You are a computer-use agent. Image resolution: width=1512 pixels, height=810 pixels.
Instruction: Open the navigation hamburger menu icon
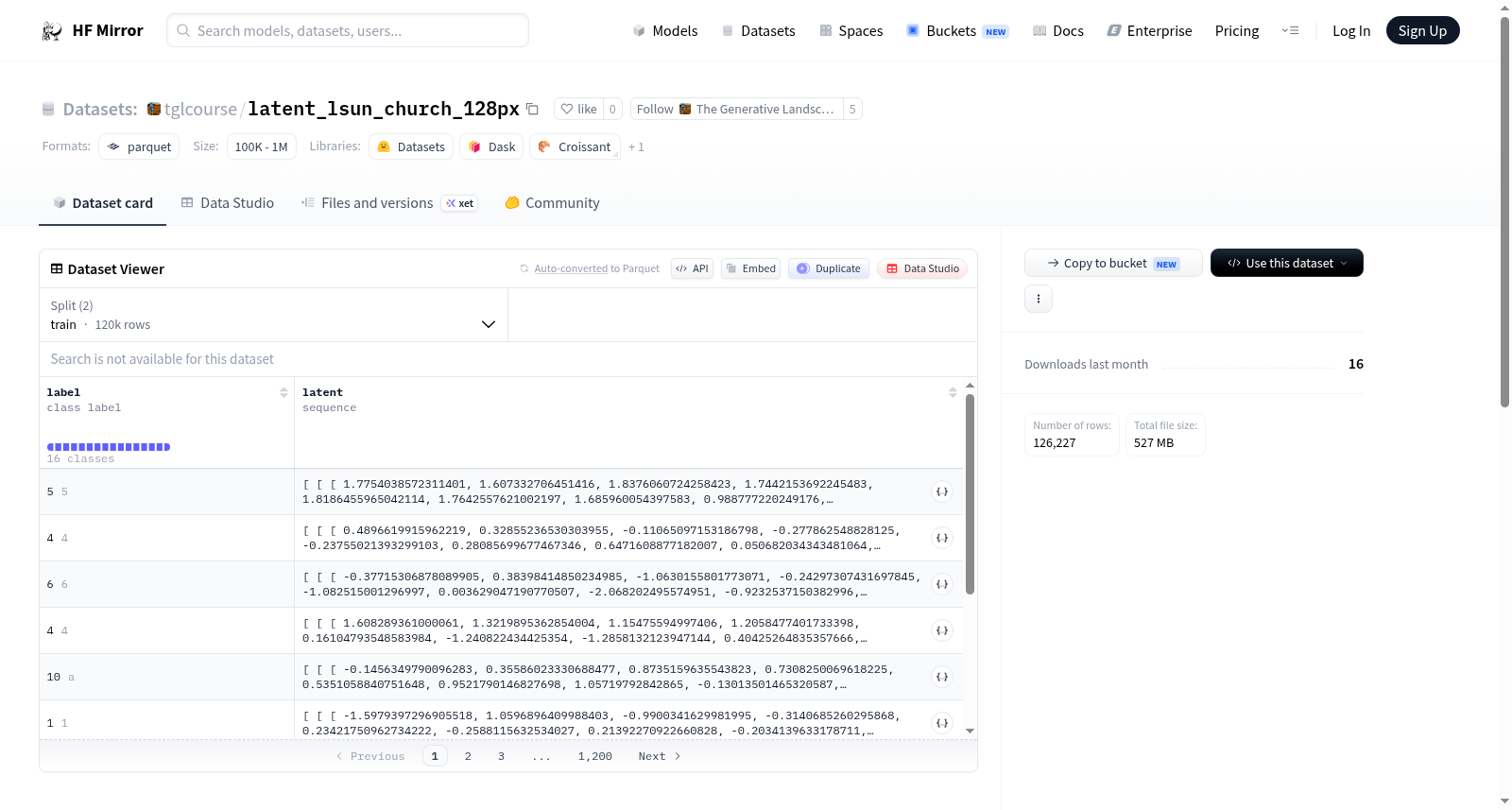(1290, 31)
